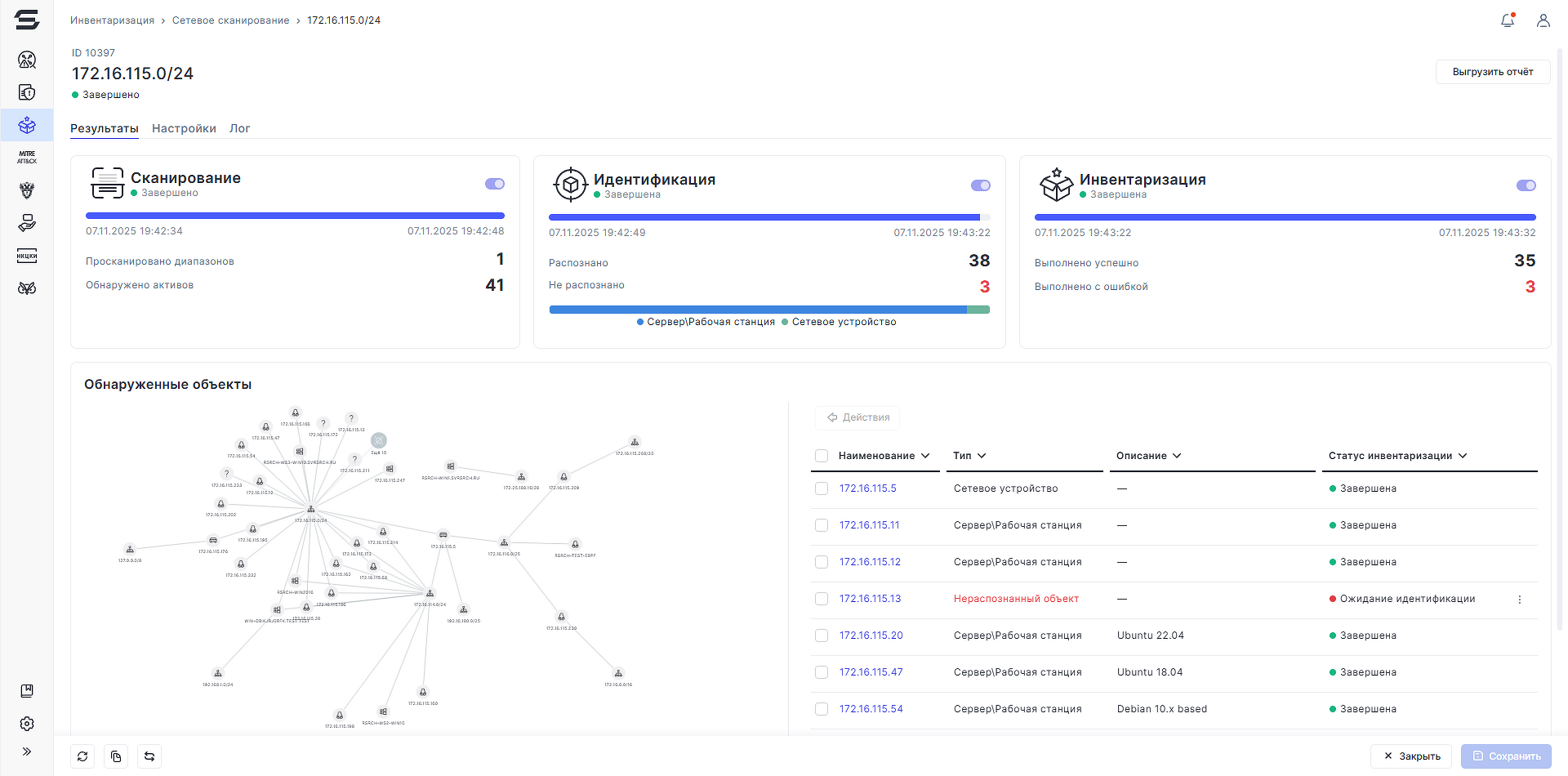Click the refresh icon at bottom left
Screen dimensions: 1568x776
point(82,756)
